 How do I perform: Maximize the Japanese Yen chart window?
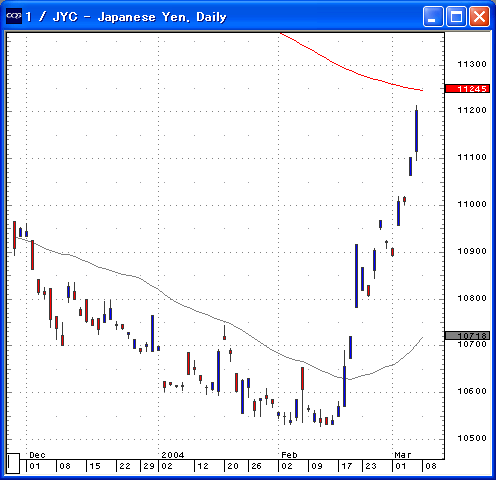click(x=456, y=16)
